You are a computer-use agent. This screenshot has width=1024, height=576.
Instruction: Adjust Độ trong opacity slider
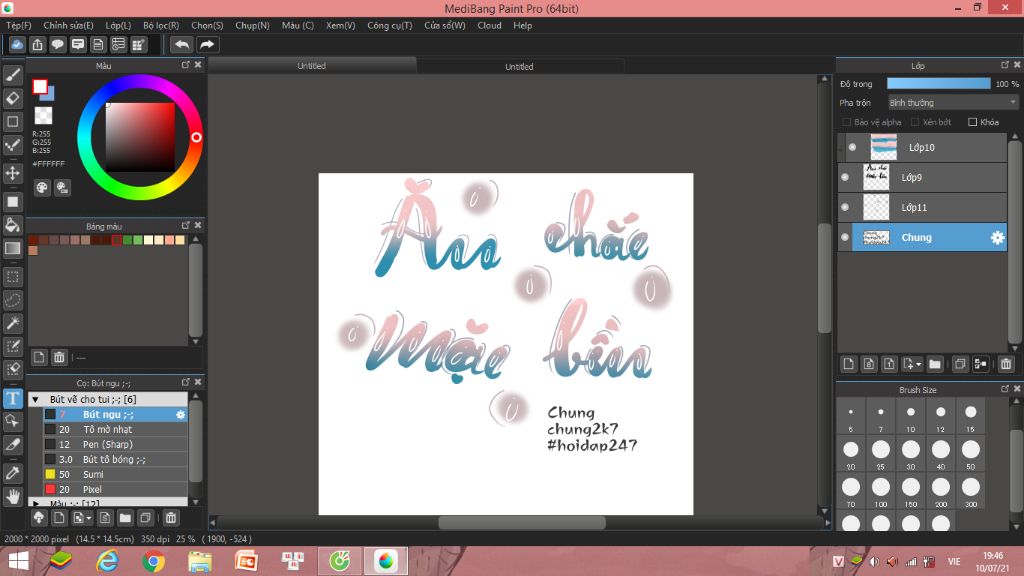tap(938, 84)
